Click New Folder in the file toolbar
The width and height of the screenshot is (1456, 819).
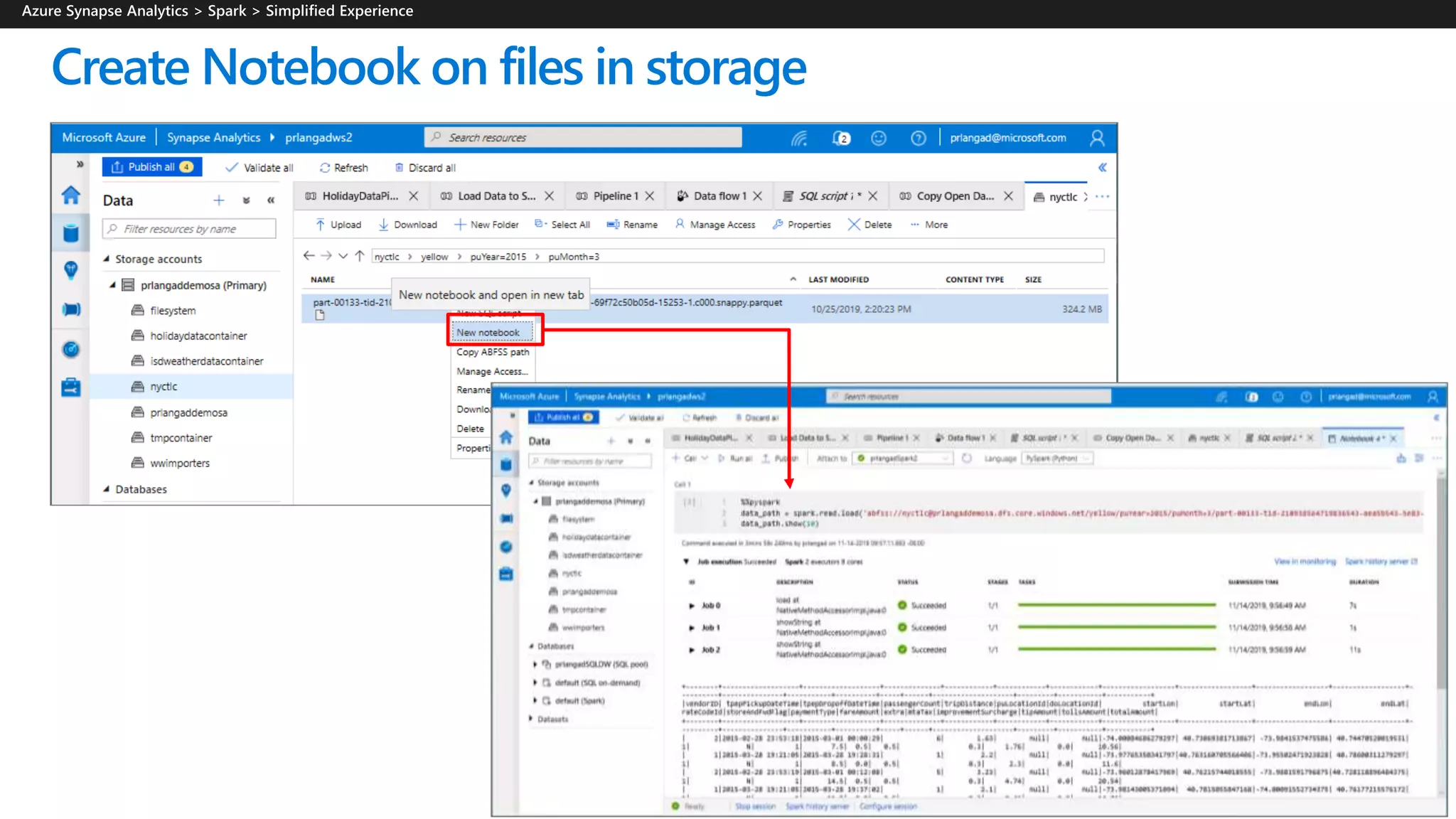click(487, 225)
